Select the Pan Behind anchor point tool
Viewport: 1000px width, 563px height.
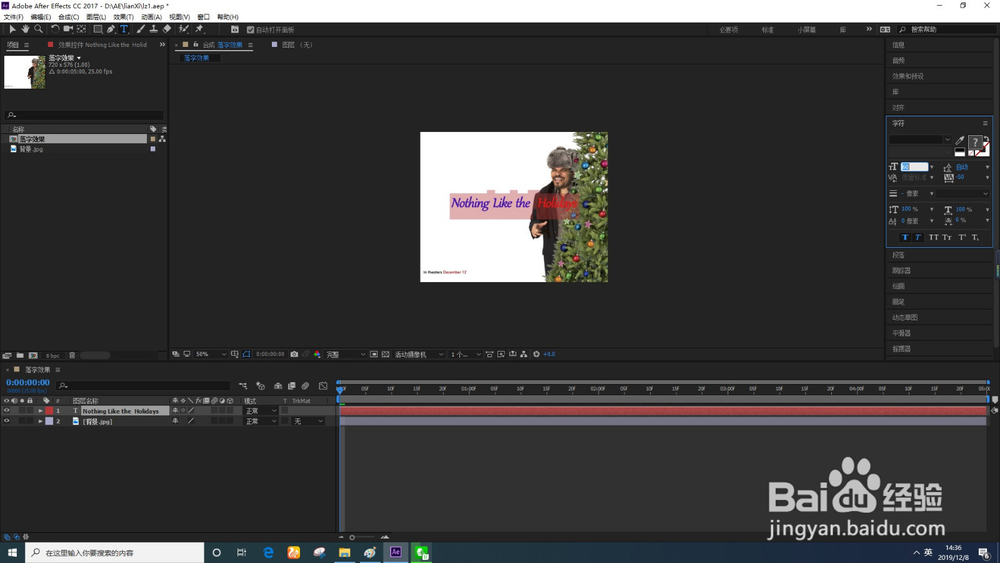pyautogui.click(x=82, y=29)
